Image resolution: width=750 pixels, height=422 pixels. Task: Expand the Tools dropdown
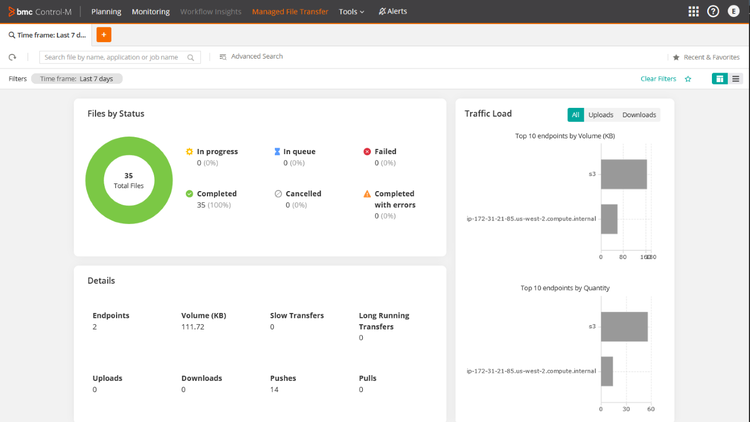pos(352,11)
